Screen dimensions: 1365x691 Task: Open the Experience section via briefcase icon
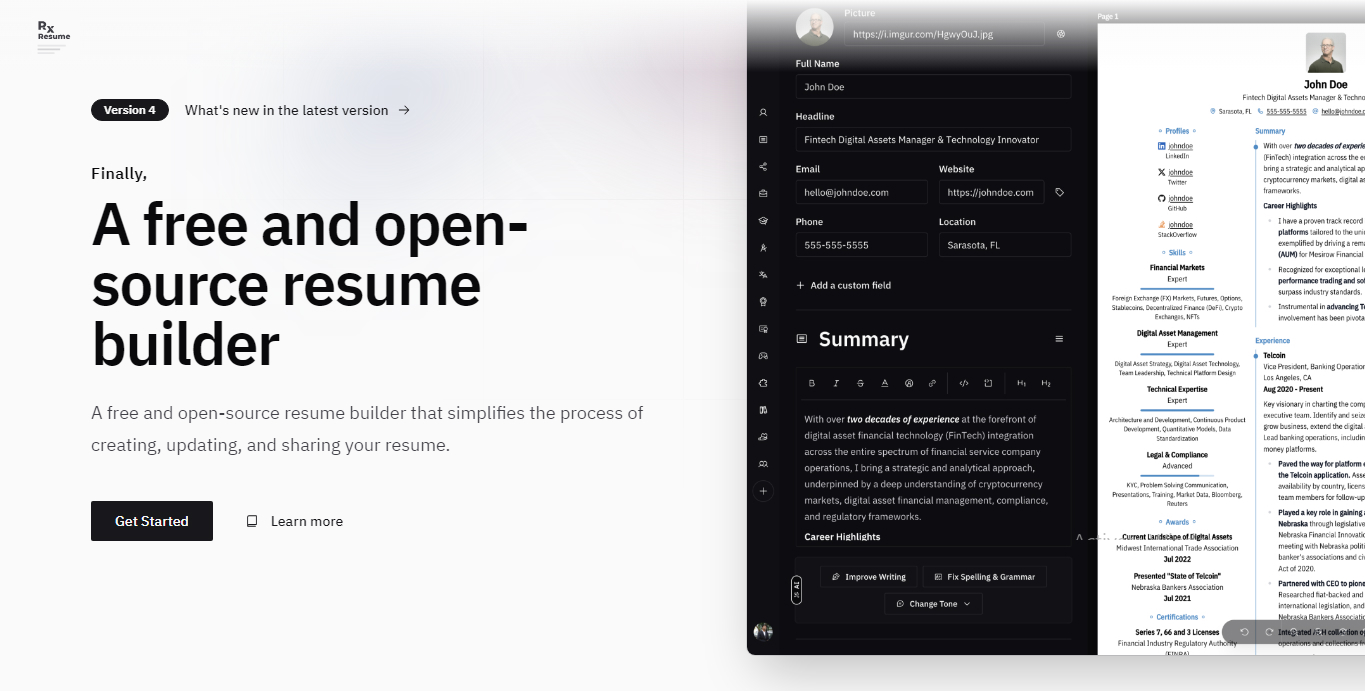[x=762, y=192]
